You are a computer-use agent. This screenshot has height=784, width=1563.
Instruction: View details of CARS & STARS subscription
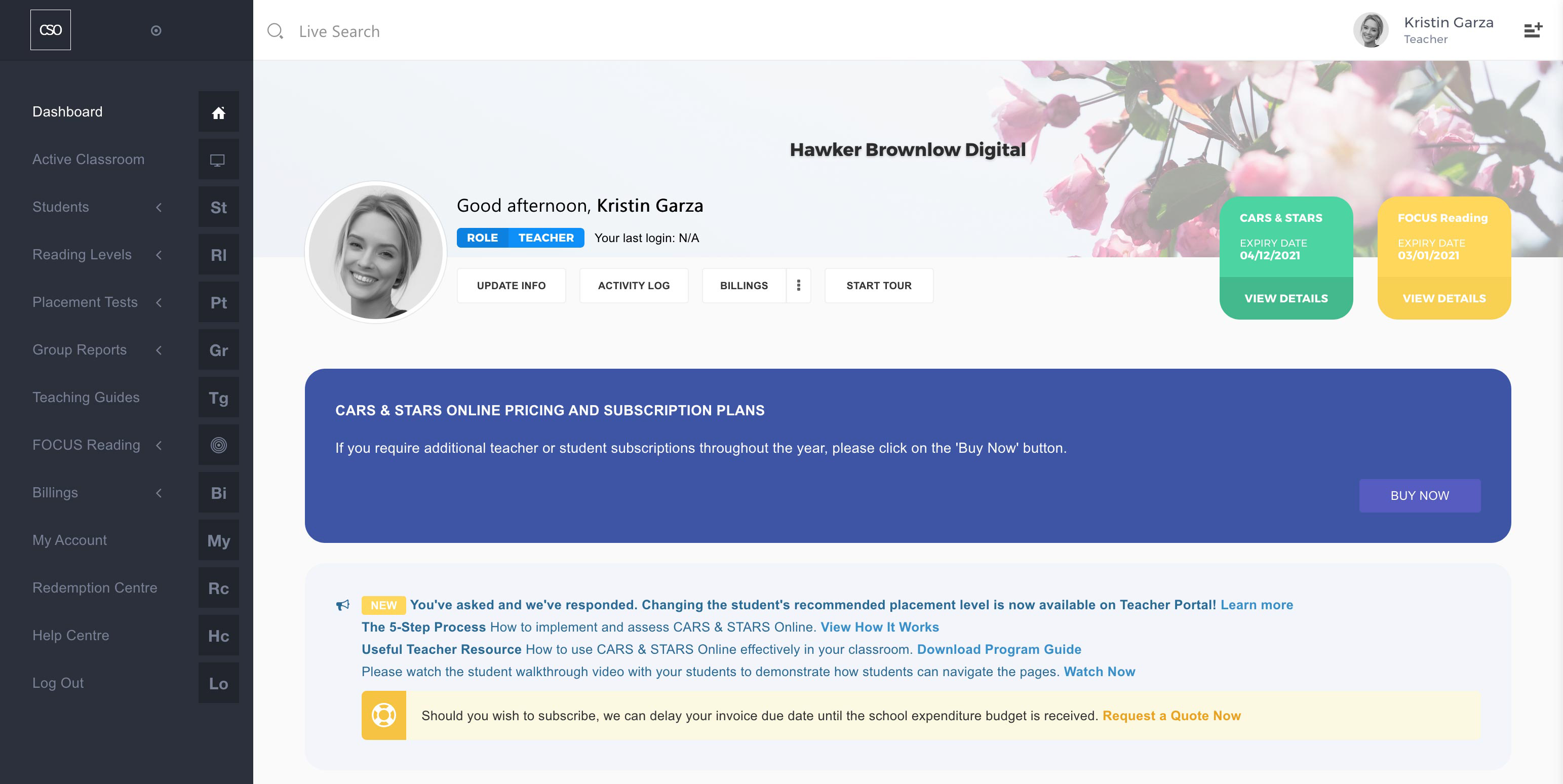(1286, 298)
